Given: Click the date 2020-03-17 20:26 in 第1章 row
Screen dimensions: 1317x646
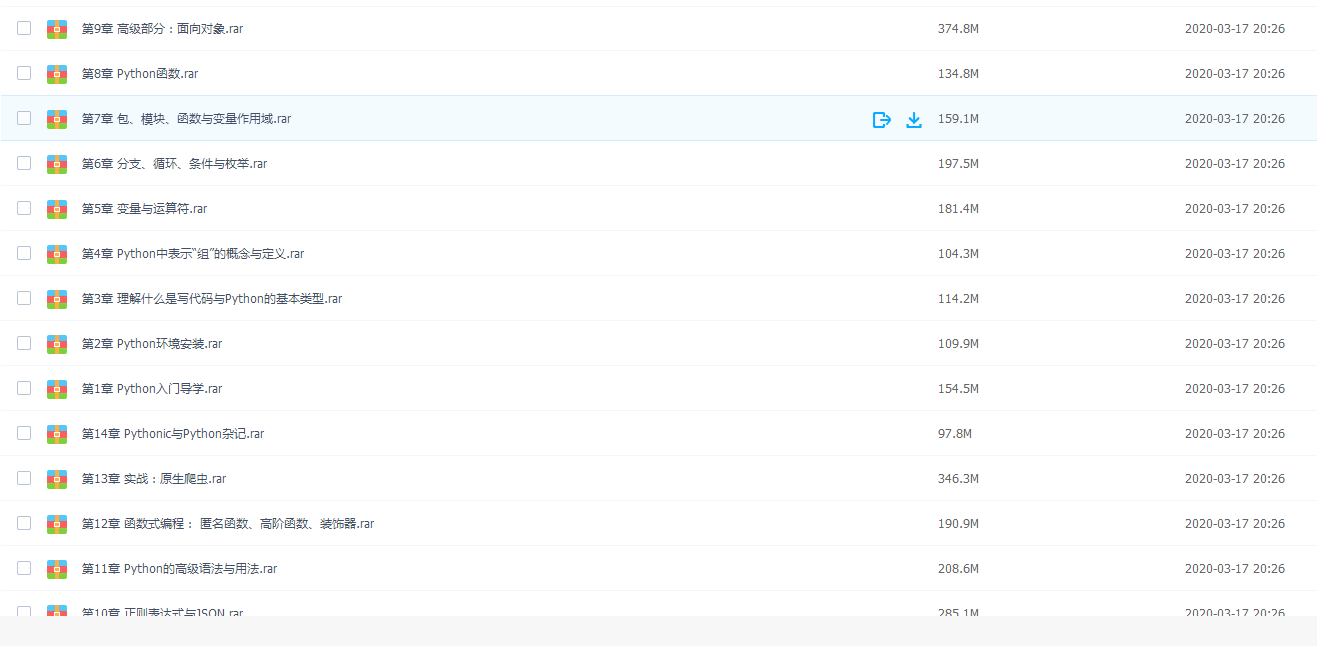Looking at the screenshot, I should coord(1235,389).
